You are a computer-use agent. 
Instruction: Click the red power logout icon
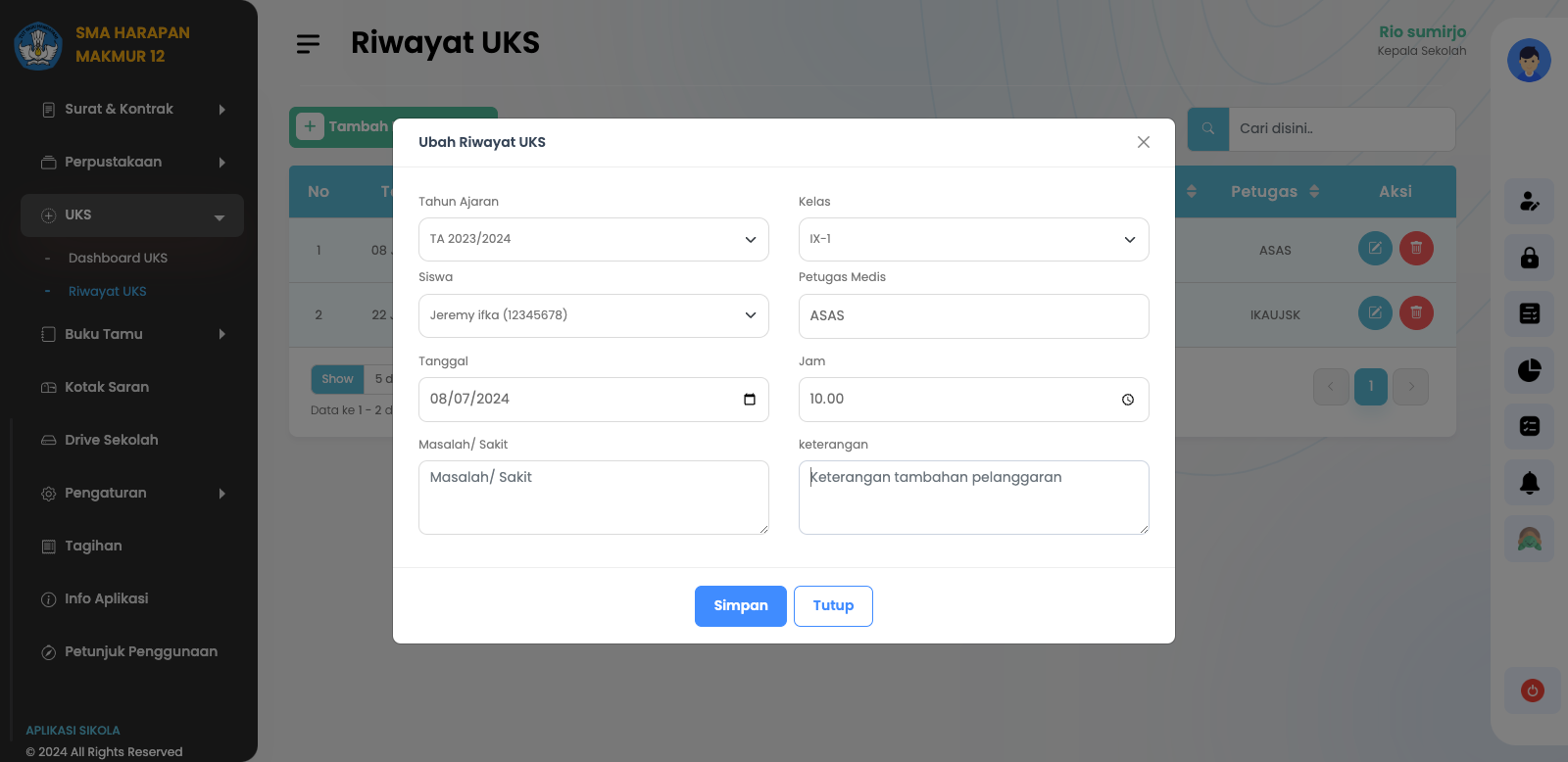click(1533, 691)
